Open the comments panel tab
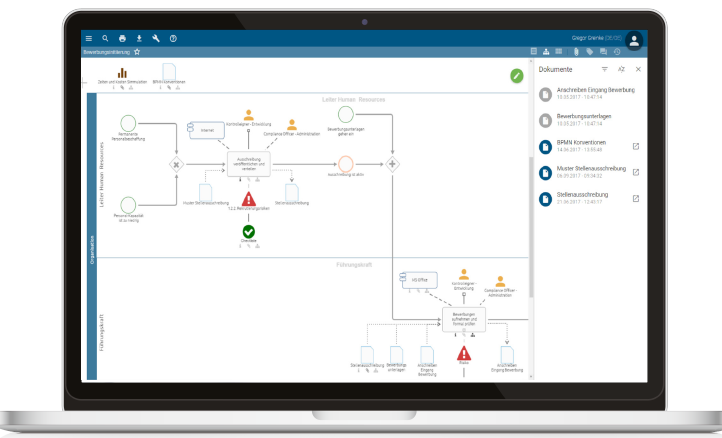Viewport: 722px width, 438px height. click(603, 51)
